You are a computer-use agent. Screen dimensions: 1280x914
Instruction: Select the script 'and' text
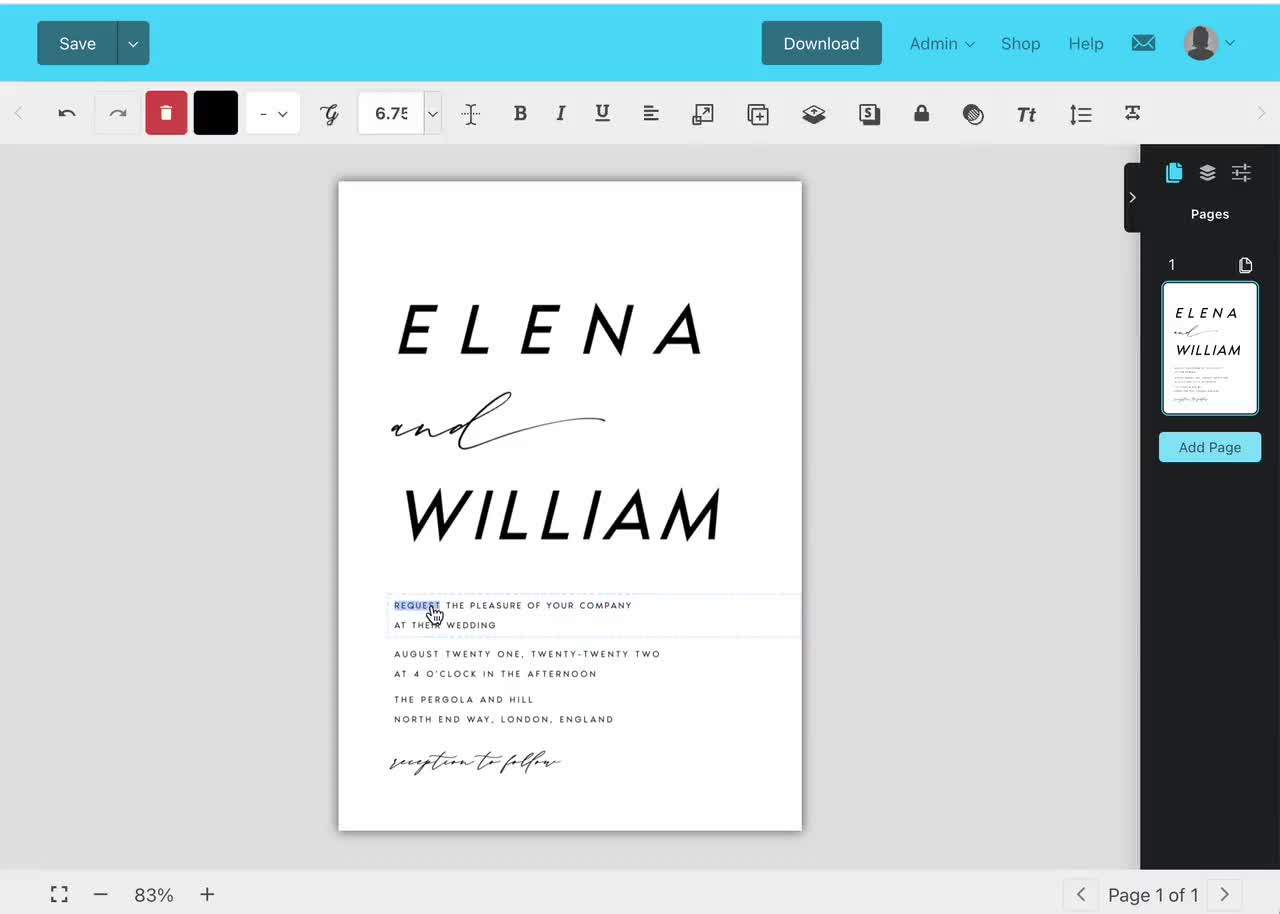point(497,423)
